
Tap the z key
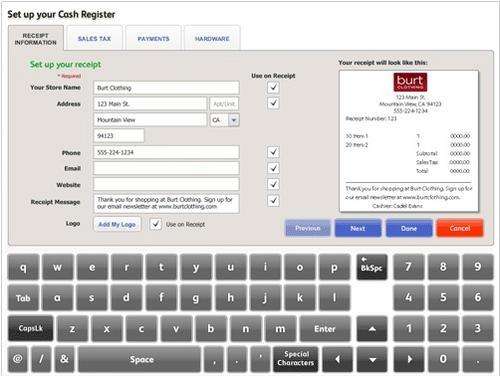click(72, 329)
